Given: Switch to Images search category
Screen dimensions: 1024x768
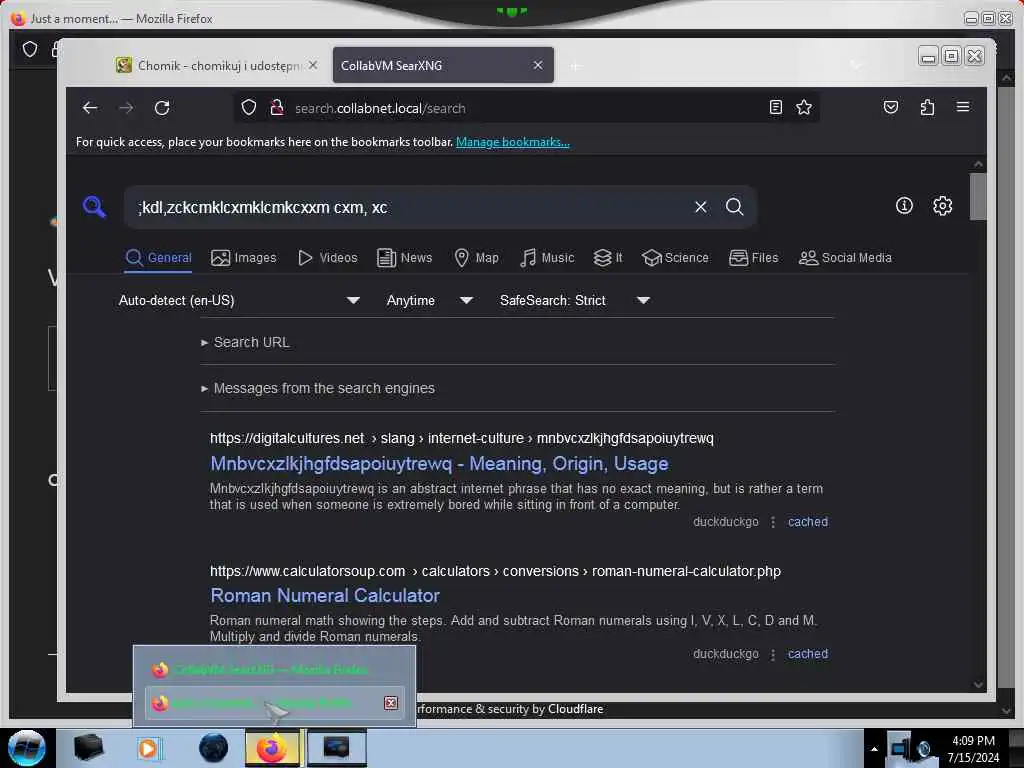Looking at the screenshot, I should (244, 258).
